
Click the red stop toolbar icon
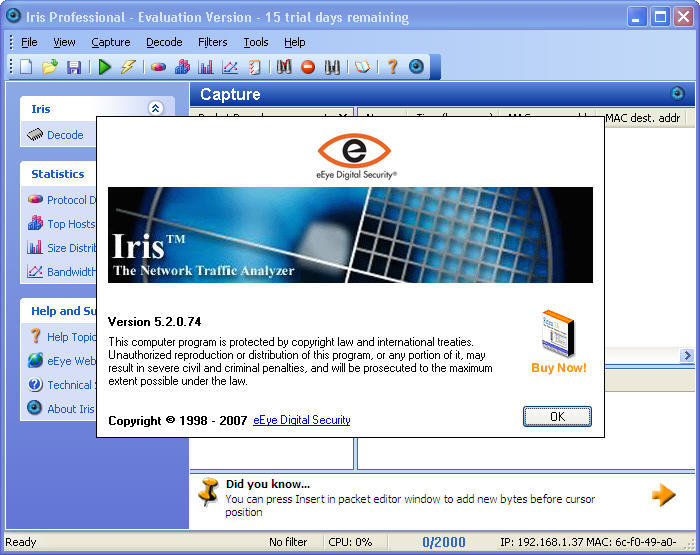308,67
